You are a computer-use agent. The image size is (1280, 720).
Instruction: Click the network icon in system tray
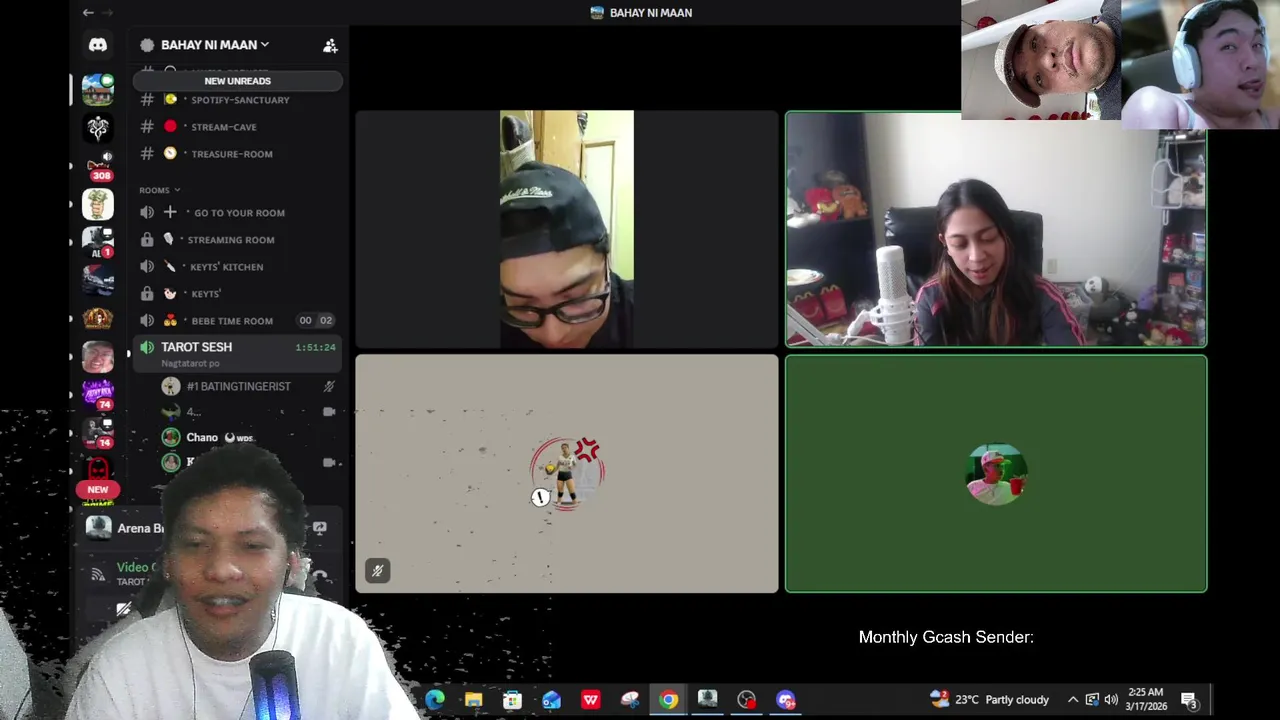coord(1092,700)
